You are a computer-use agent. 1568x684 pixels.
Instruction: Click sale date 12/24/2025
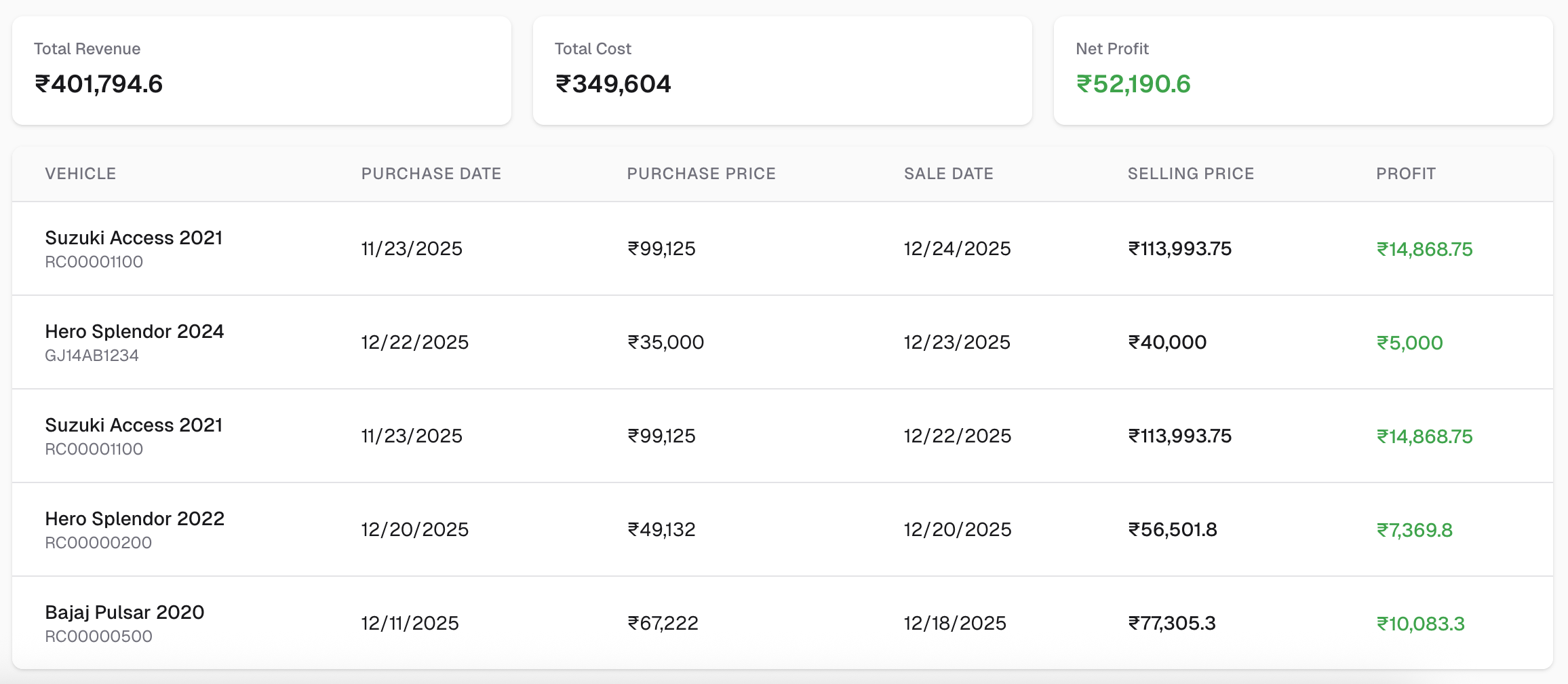[x=957, y=248]
